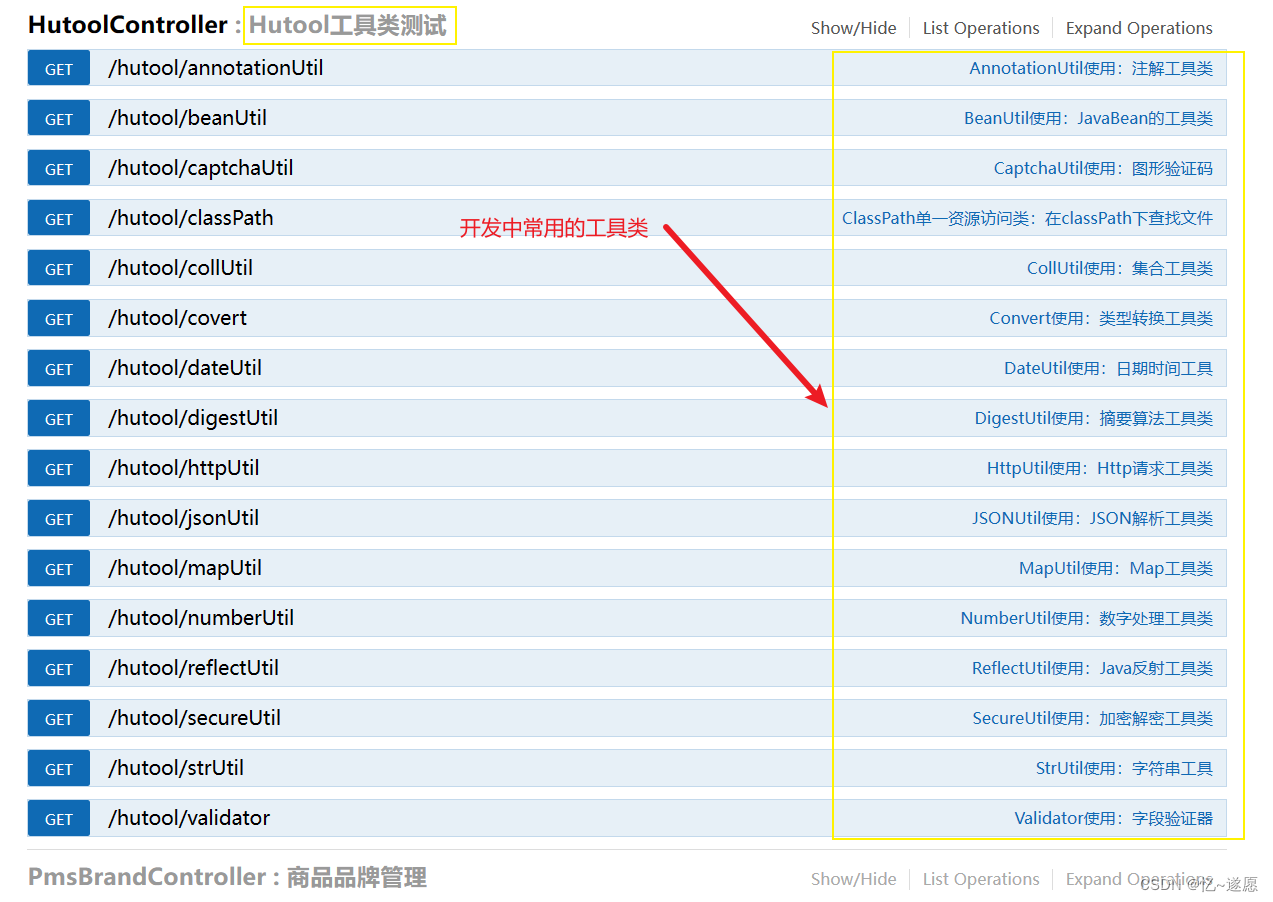This screenshot has width=1273, height=902.
Task: Click GET badge for /hutool/secureUtil
Action: point(59,719)
